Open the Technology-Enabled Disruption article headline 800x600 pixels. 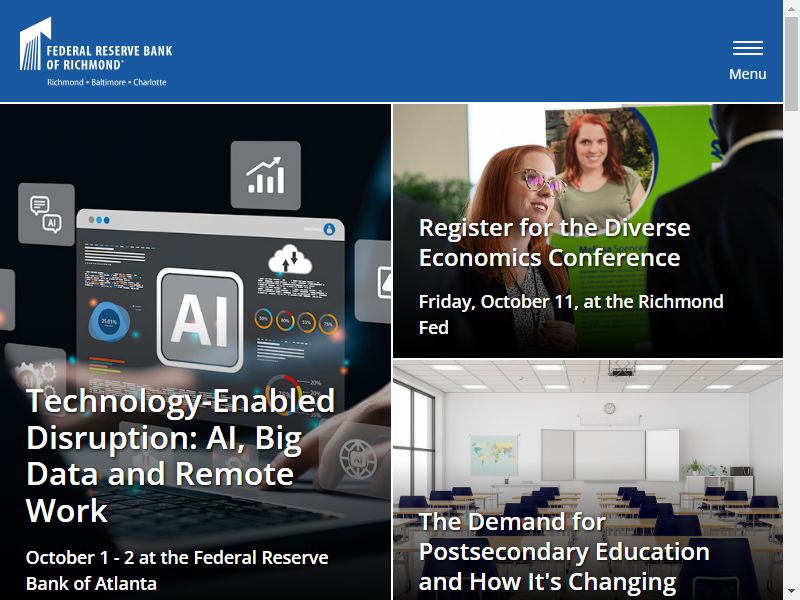[181, 455]
